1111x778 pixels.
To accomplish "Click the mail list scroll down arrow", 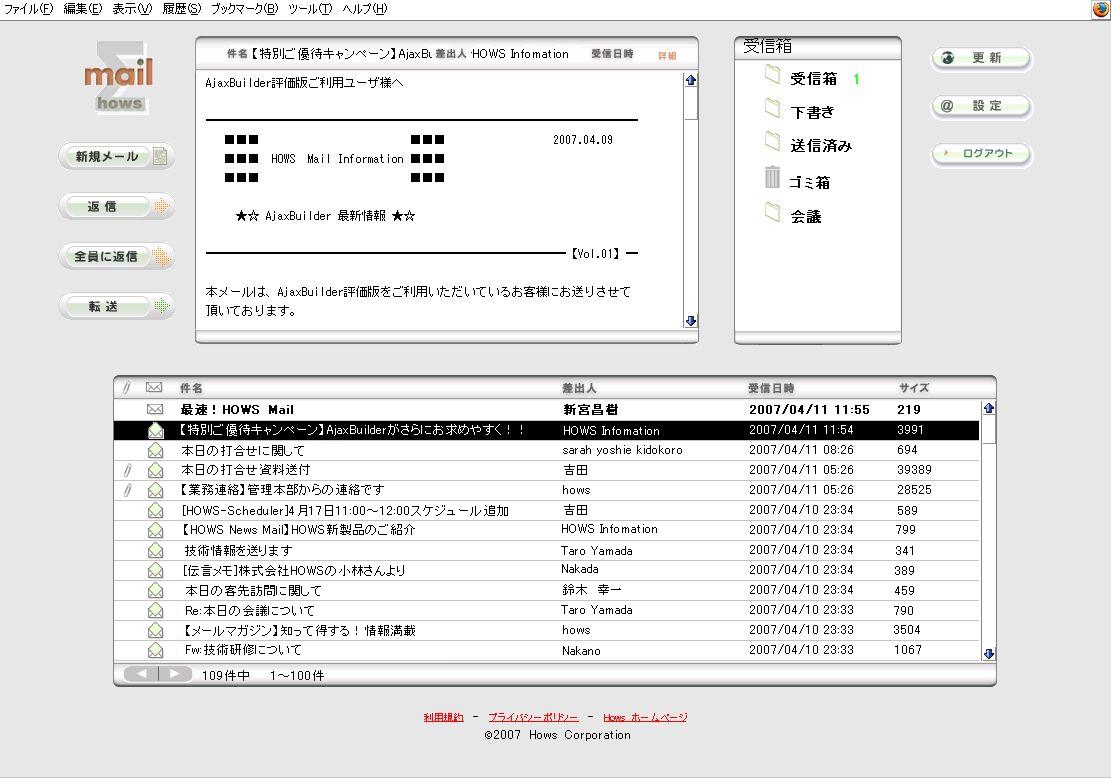I will point(988,653).
